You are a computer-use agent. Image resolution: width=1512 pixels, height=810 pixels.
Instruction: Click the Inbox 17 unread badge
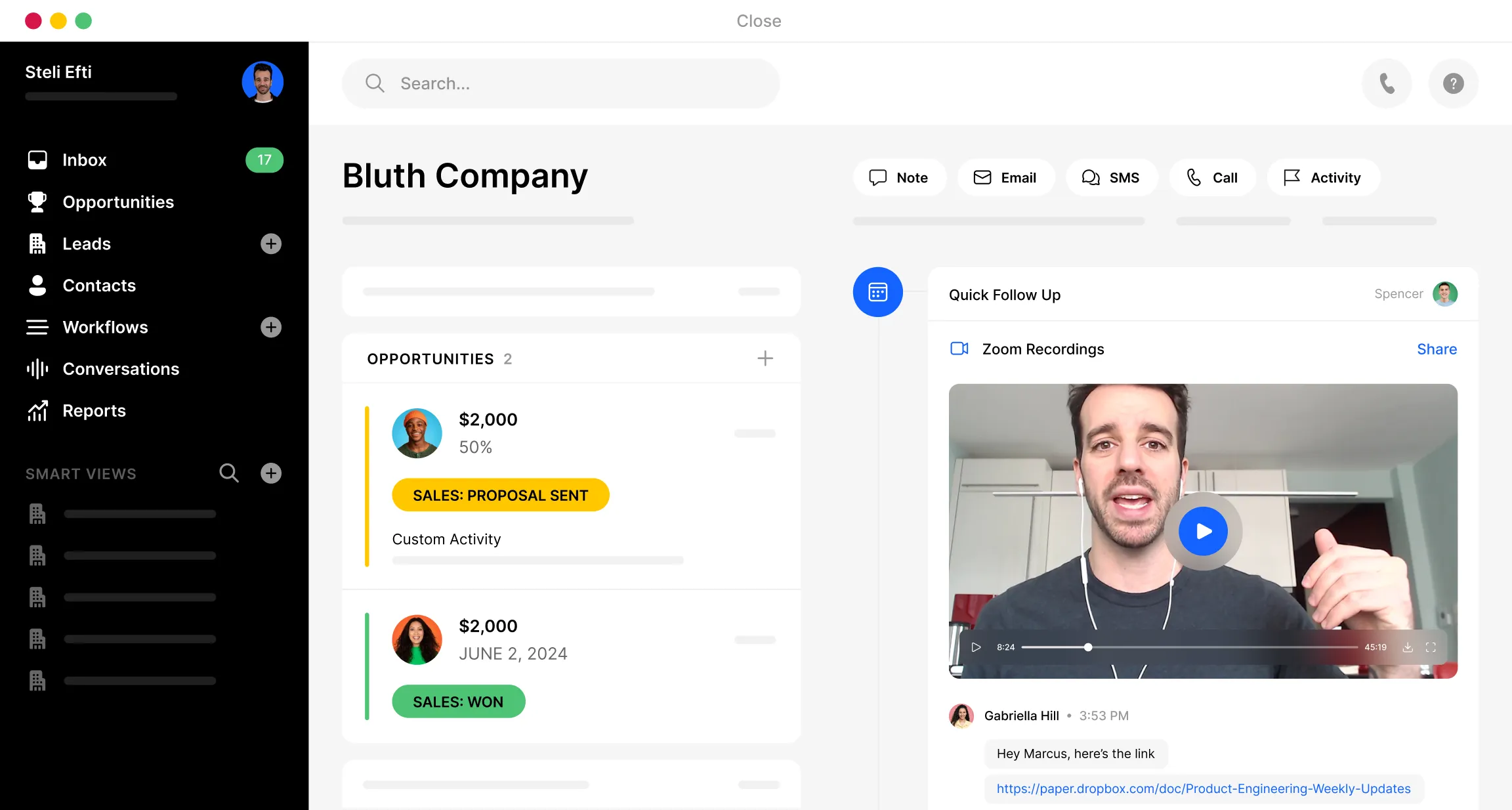(264, 160)
